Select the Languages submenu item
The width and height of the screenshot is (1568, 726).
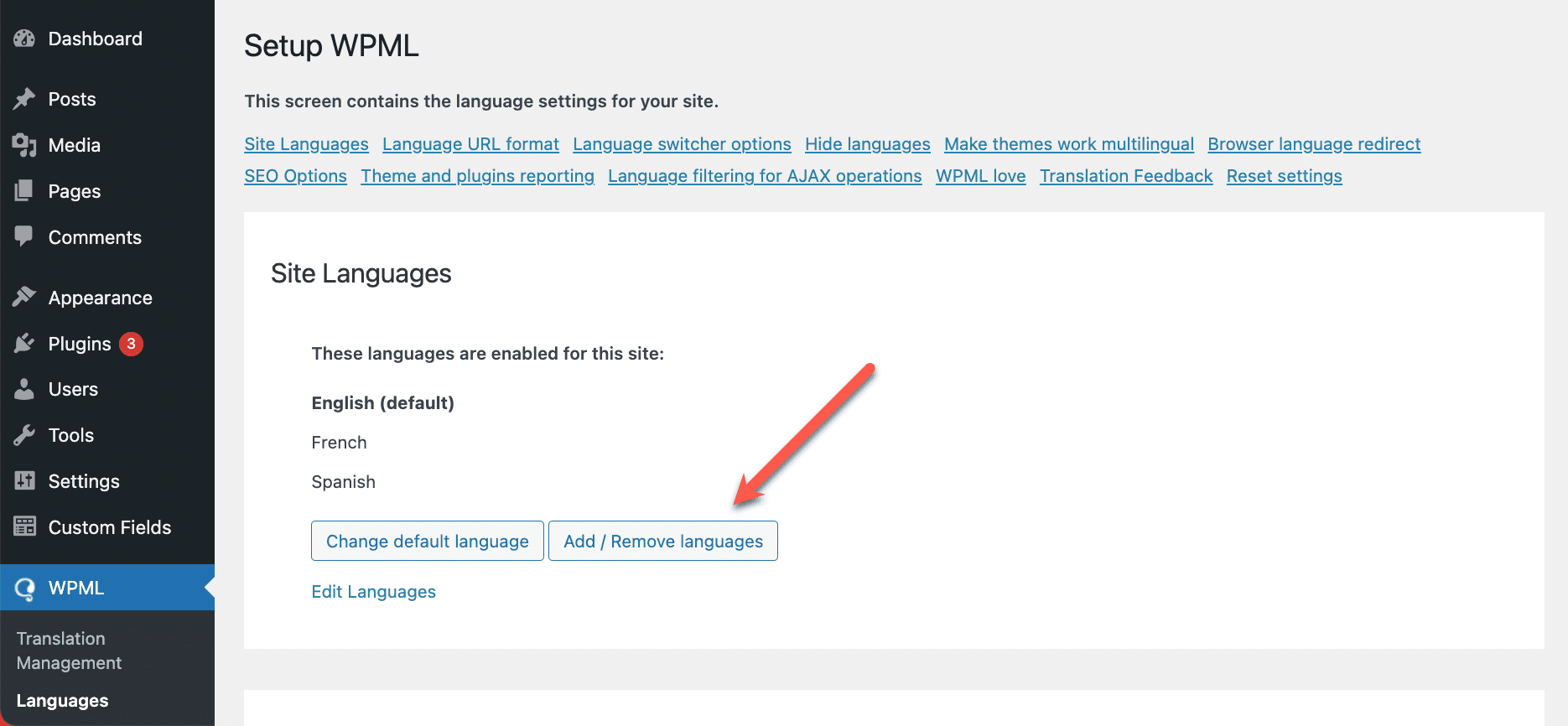[x=62, y=701]
